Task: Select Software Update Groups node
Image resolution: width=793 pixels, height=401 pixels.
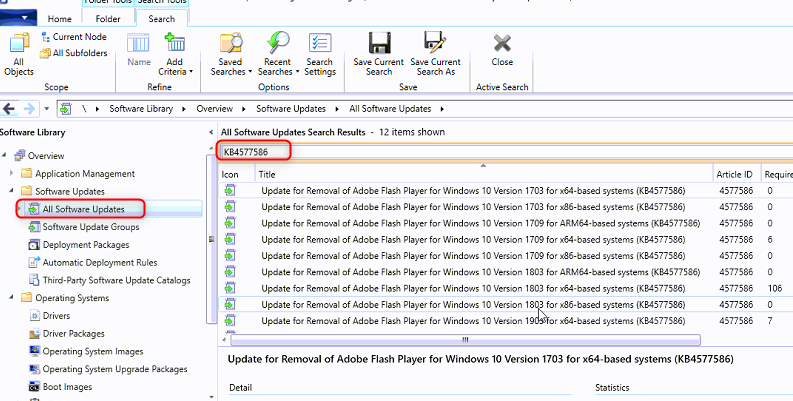Action: tap(91, 227)
